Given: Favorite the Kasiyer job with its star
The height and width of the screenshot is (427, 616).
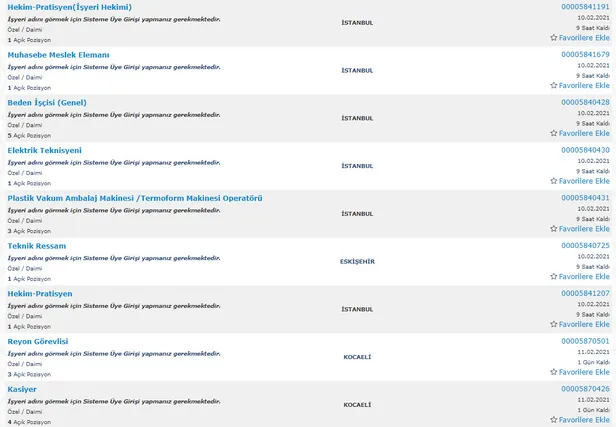Looking at the screenshot, I should (554, 420).
